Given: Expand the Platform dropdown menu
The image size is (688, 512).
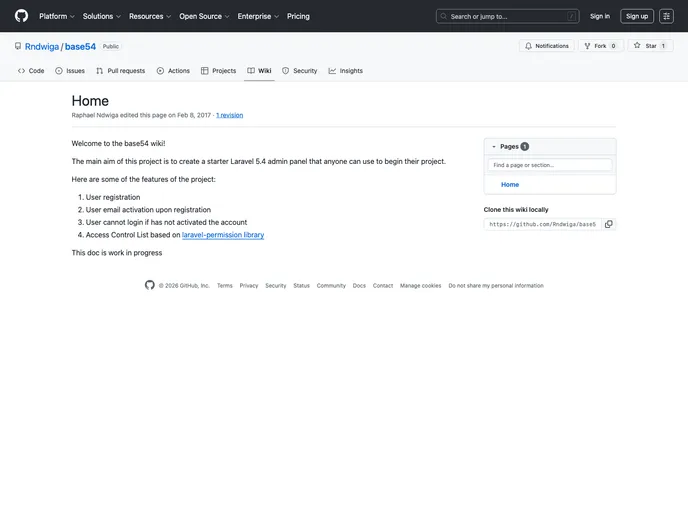Looking at the screenshot, I should tap(57, 16).
